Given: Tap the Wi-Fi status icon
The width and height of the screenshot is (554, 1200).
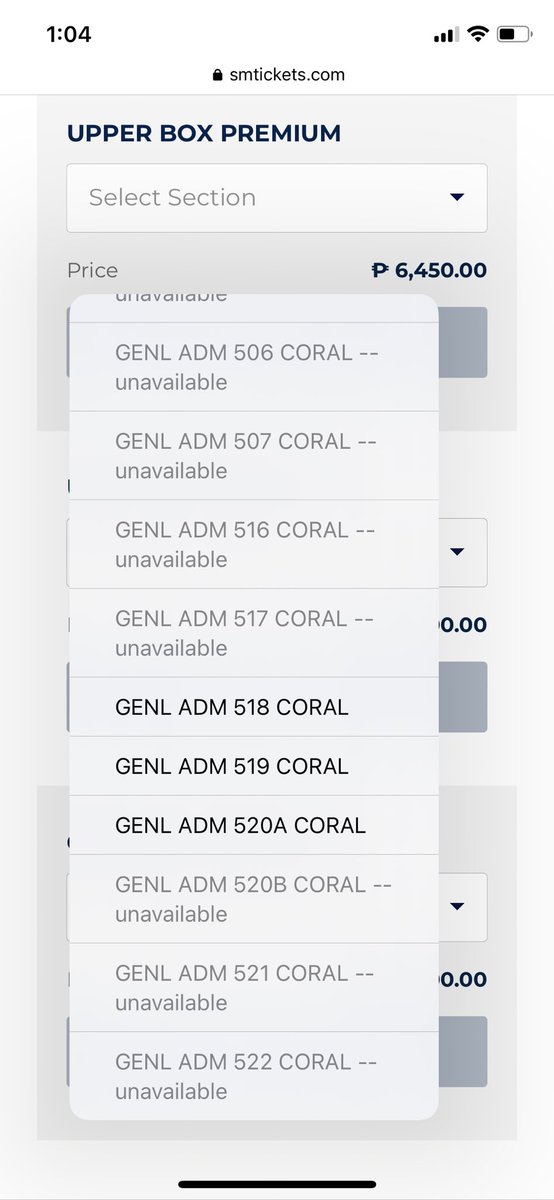Looking at the screenshot, I should [x=478, y=35].
